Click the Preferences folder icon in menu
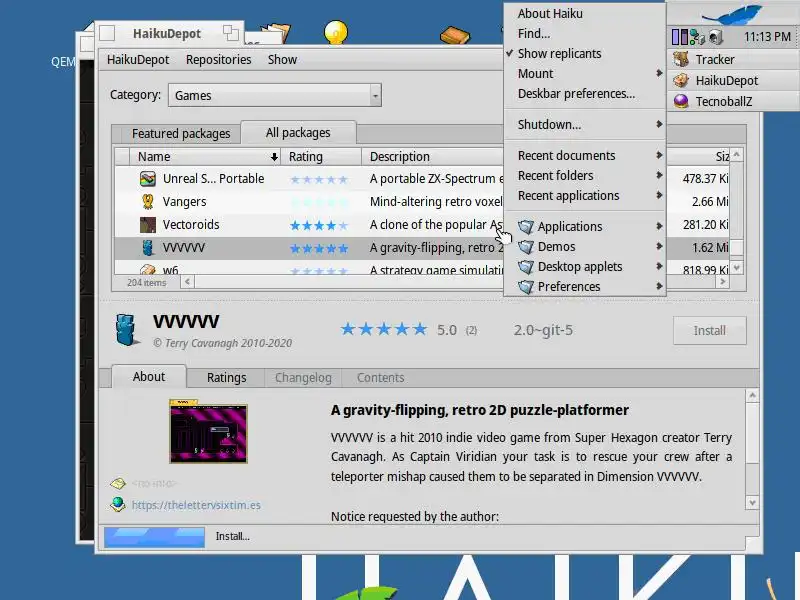Screen dimensions: 800x600 coord(526,287)
